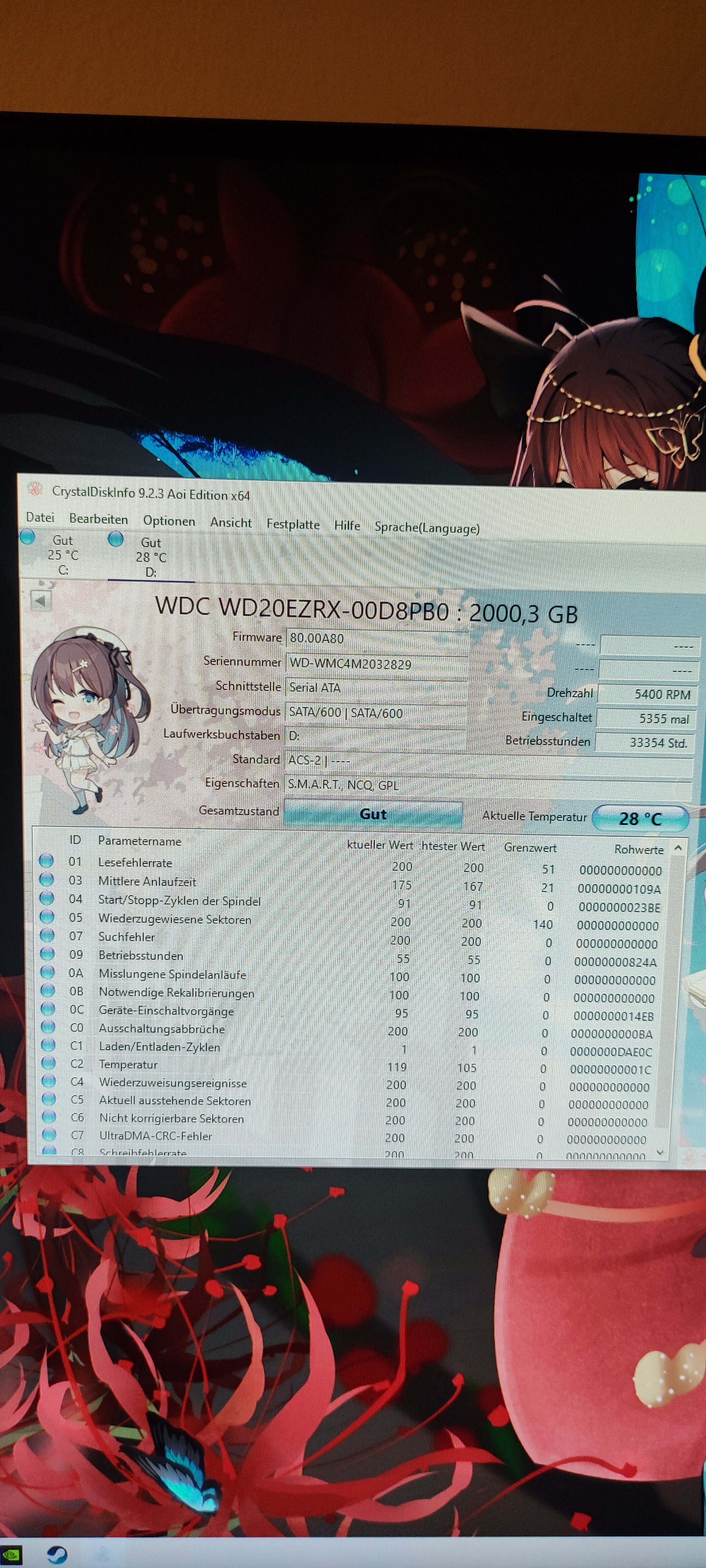Screen dimensions: 706x1568
Task: Open Steam from the taskbar
Action: (57, 1555)
